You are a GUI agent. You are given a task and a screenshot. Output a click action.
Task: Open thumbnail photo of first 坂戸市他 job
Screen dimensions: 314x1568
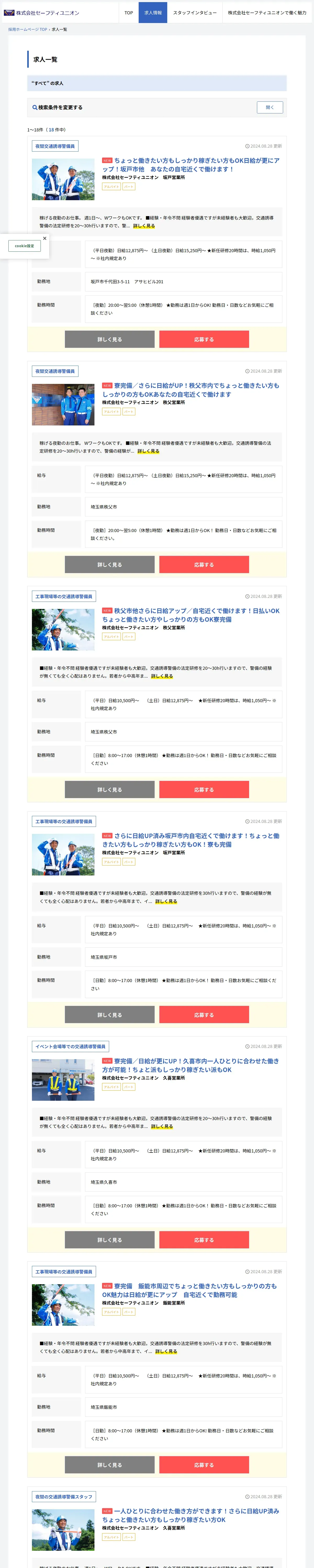63,180
